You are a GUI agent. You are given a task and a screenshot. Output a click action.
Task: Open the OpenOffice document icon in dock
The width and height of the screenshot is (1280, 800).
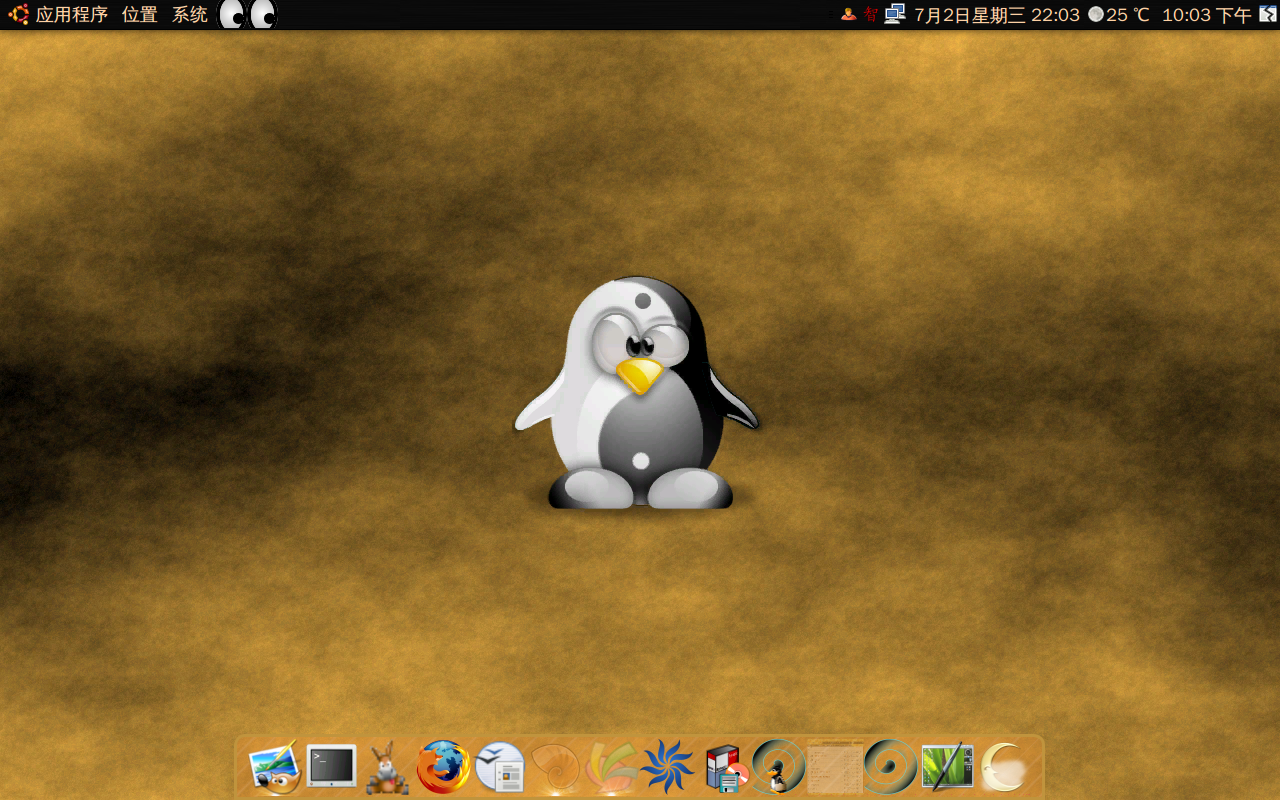click(x=500, y=768)
